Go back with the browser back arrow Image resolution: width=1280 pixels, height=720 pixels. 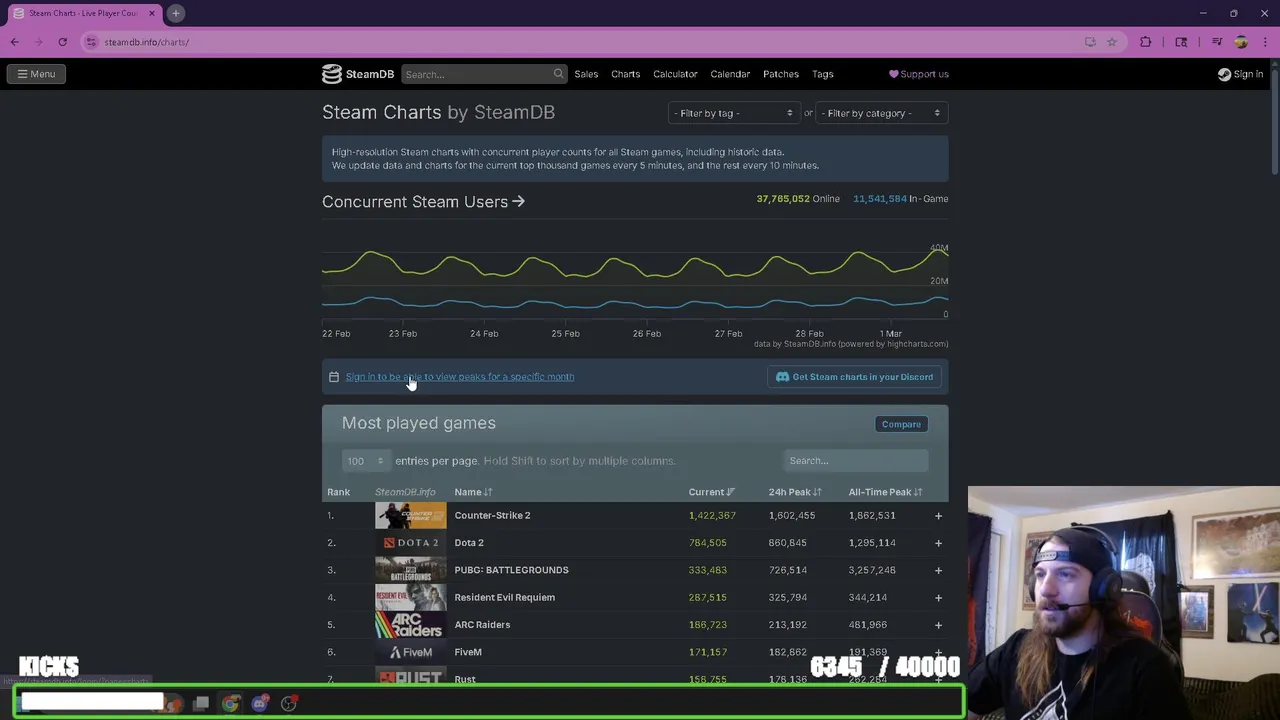[14, 42]
